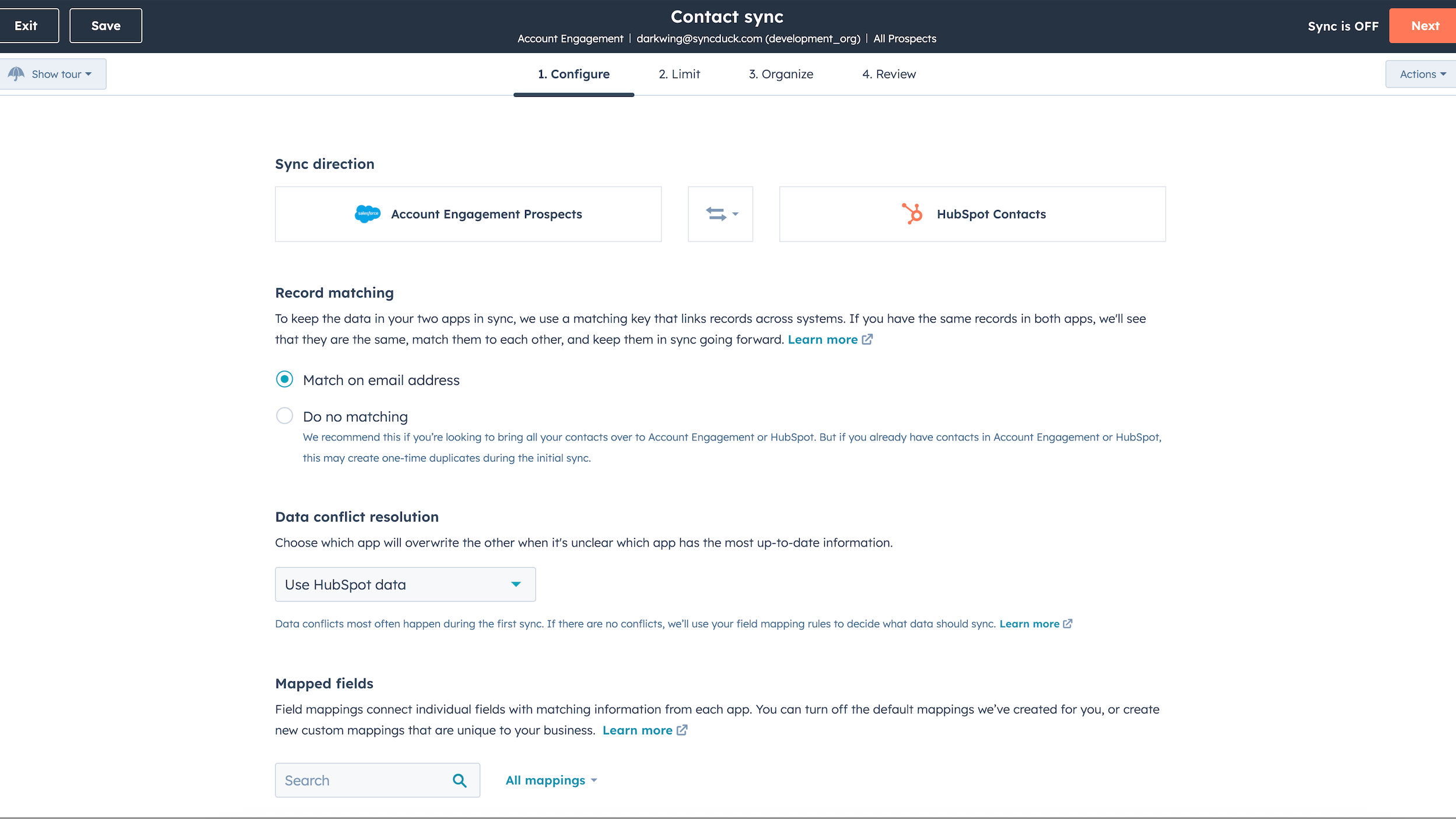
Task: Select Match on email address radio
Action: click(285, 380)
